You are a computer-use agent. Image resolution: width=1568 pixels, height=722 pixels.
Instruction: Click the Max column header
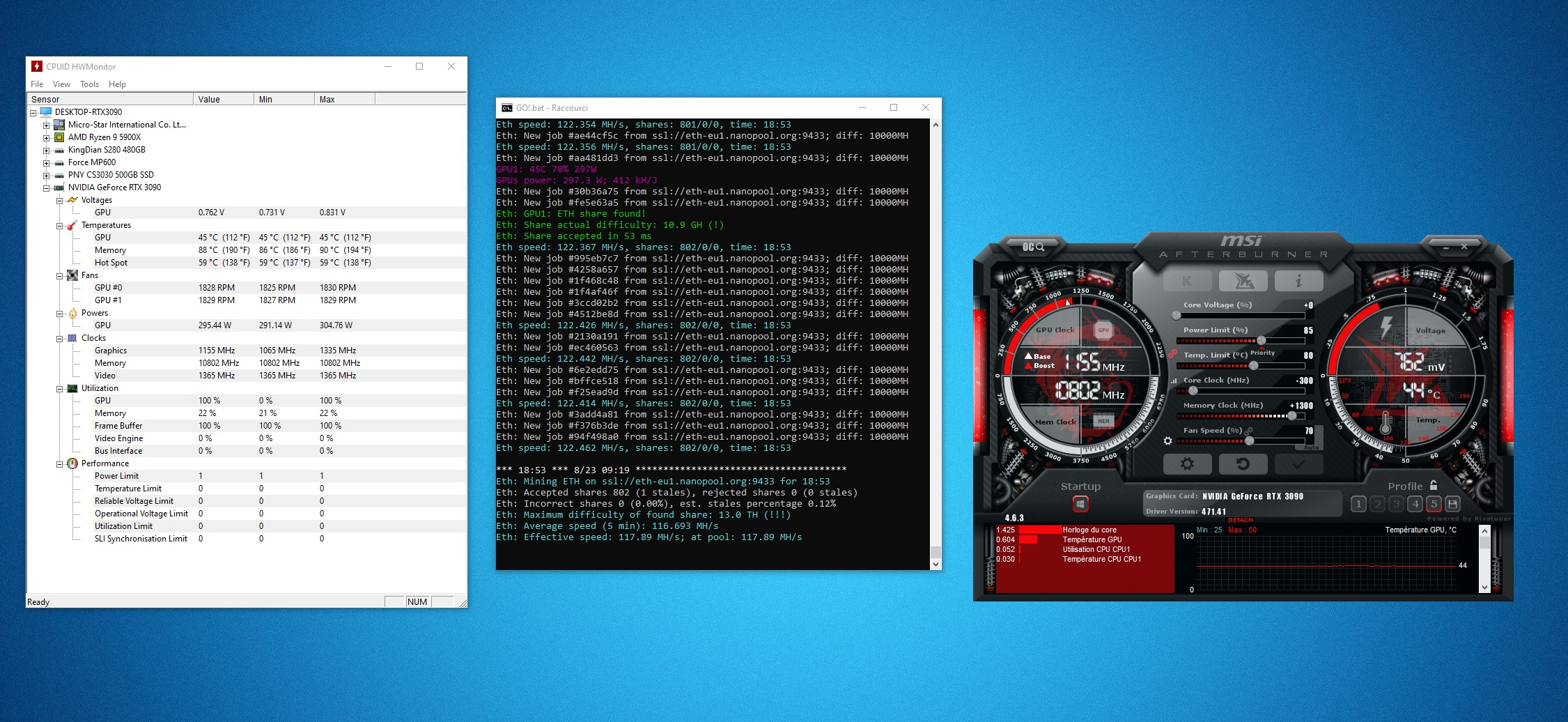(x=344, y=99)
